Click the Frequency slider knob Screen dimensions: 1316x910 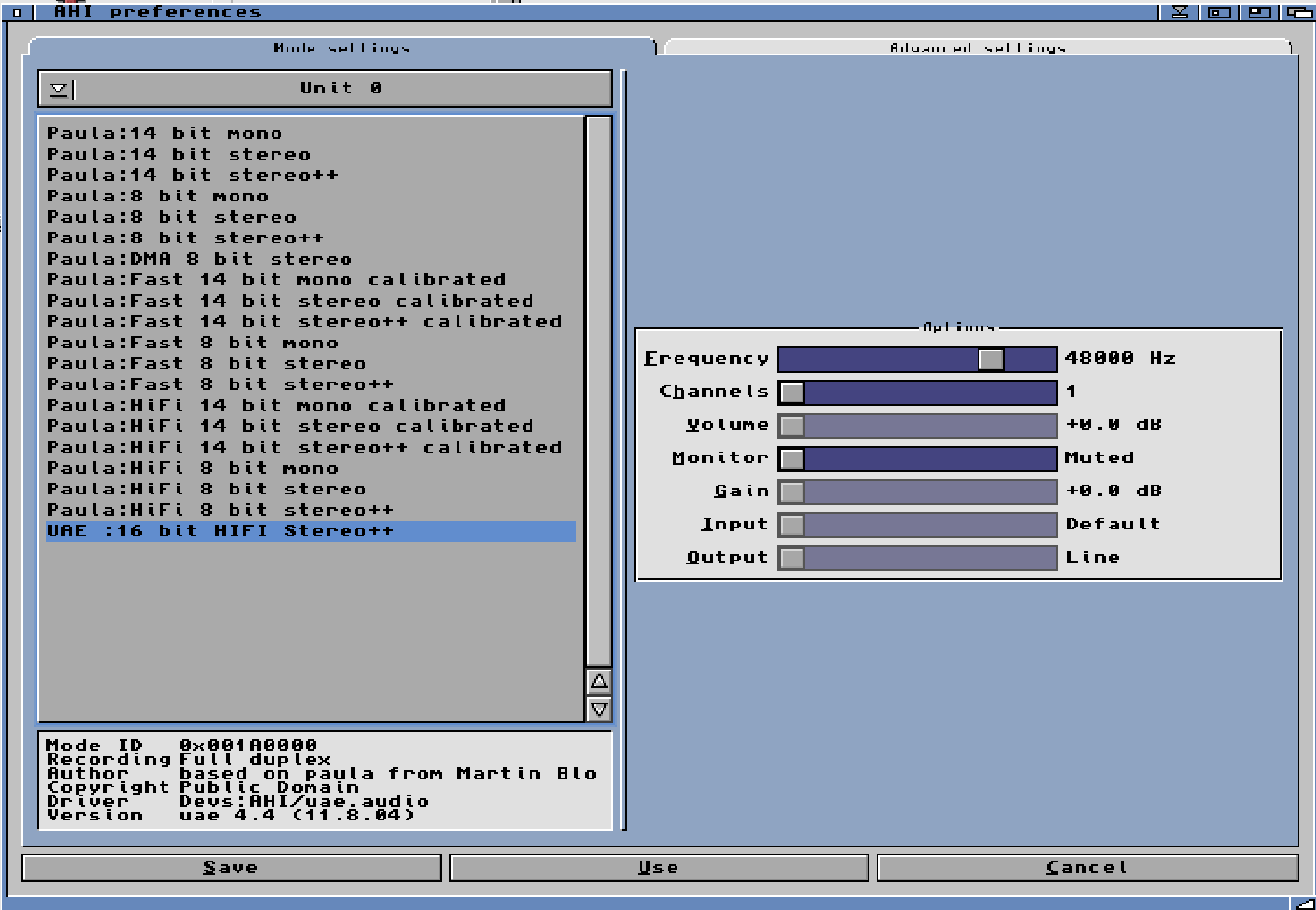click(x=991, y=359)
